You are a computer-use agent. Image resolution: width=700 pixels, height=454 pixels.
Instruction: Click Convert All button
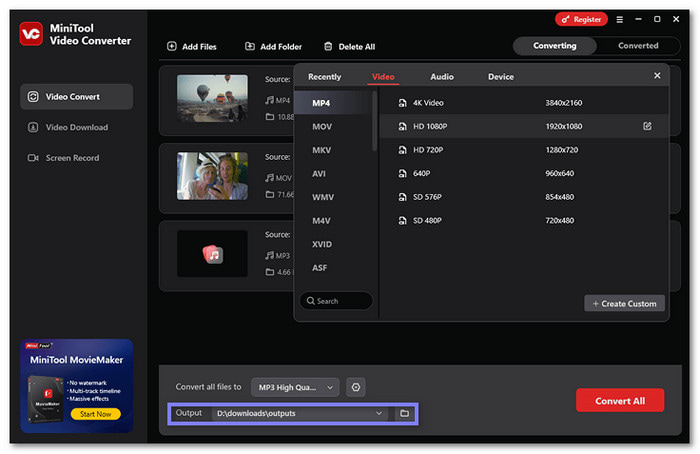point(620,400)
